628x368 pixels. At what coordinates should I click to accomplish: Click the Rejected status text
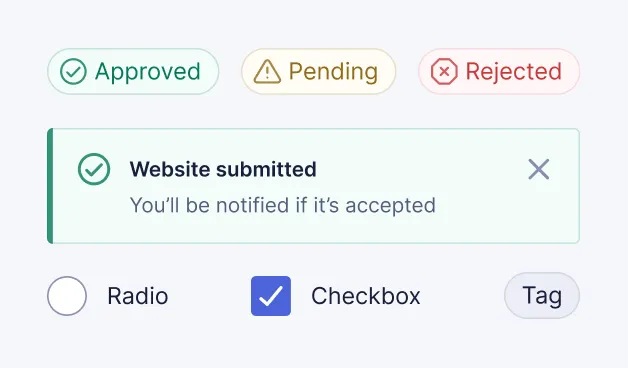[514, 72]
